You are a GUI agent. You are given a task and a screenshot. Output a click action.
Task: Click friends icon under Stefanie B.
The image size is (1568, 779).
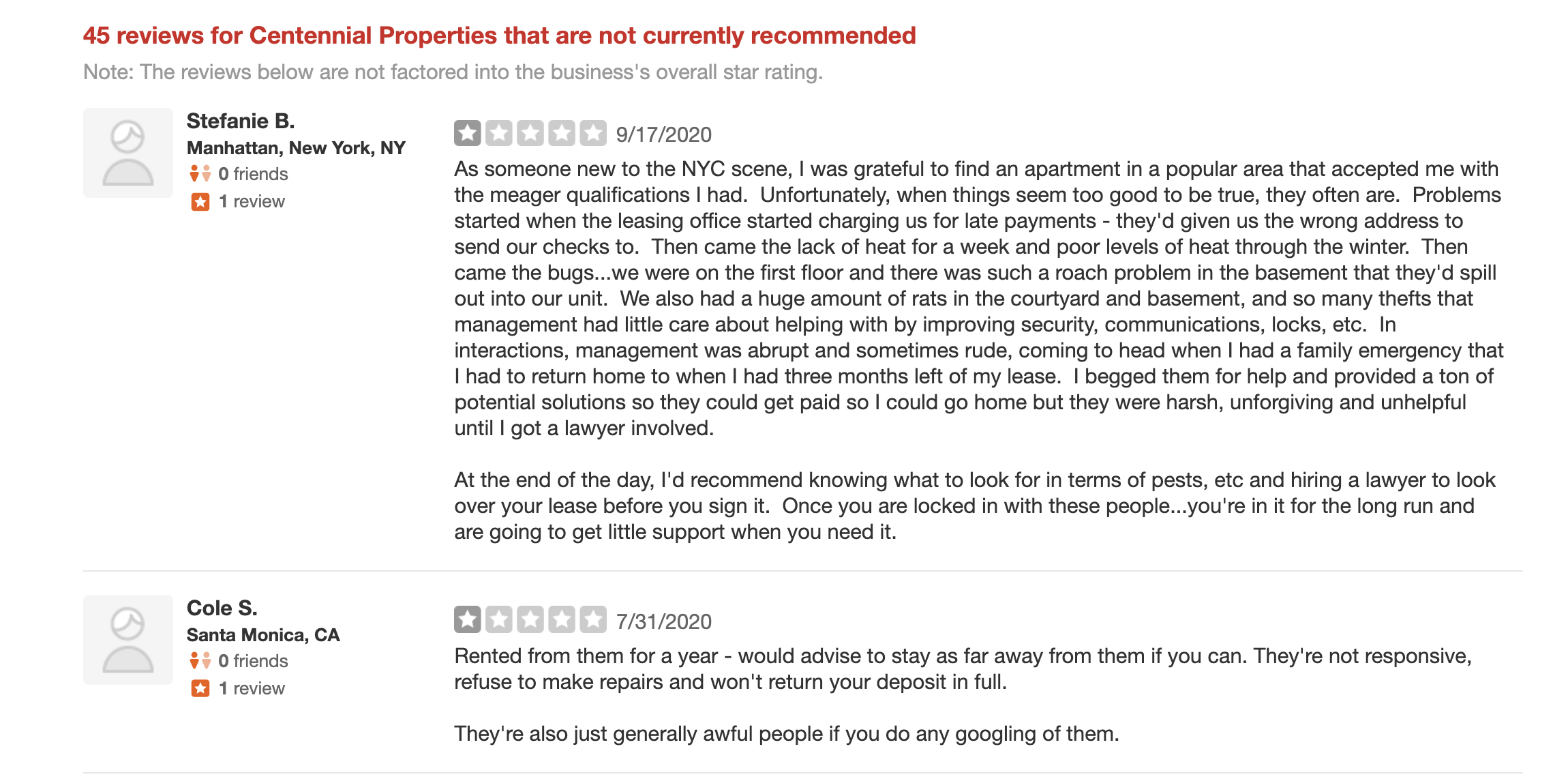(200, 174)
